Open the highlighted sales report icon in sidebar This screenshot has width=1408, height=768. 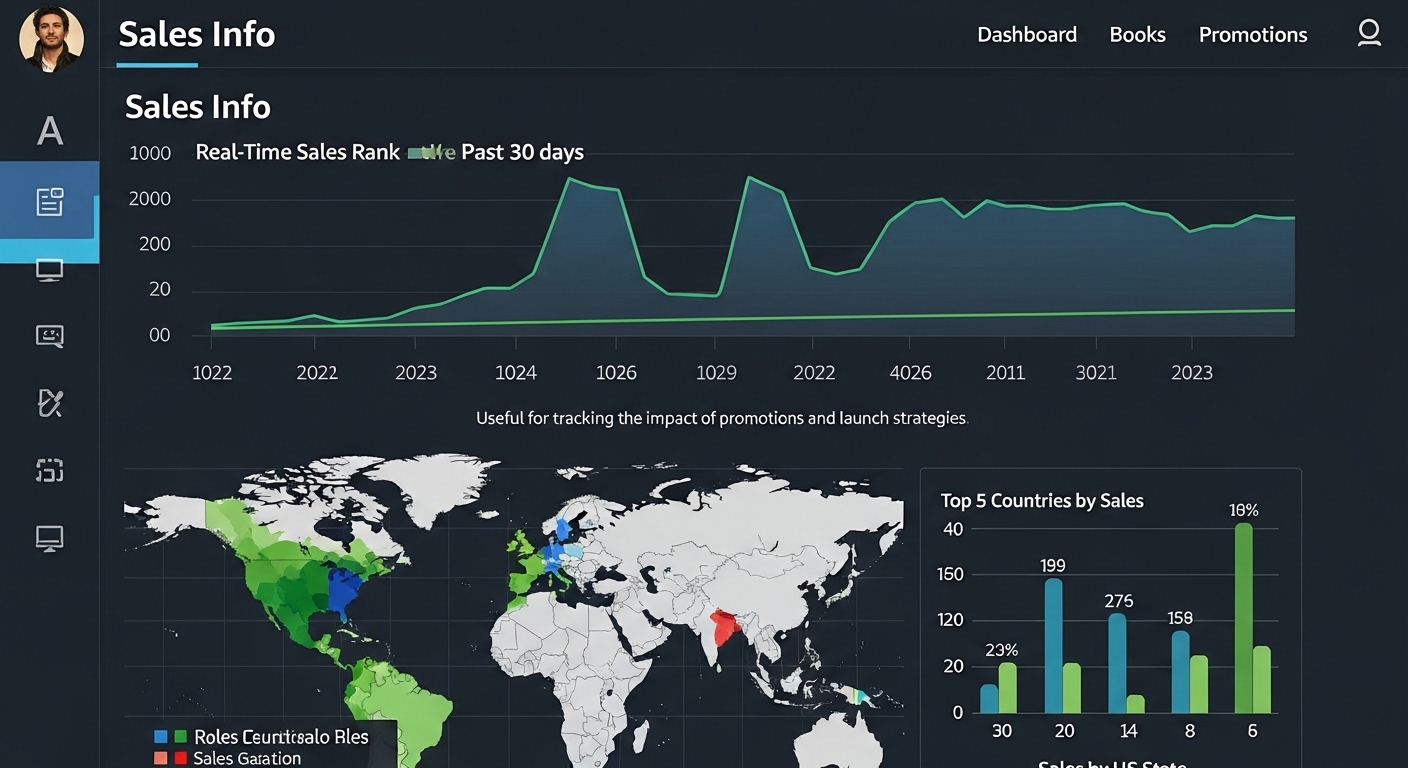tap(49, 200)
